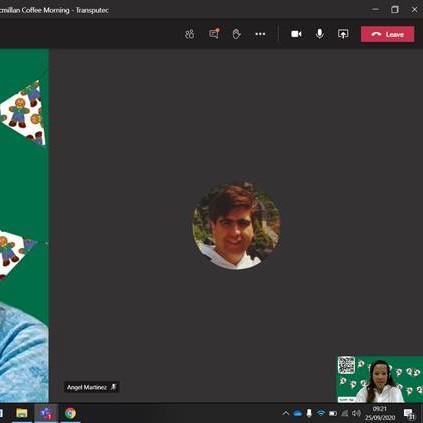Minimize the Teams meeting window
423x423 pixels.
tap(375, 10)
